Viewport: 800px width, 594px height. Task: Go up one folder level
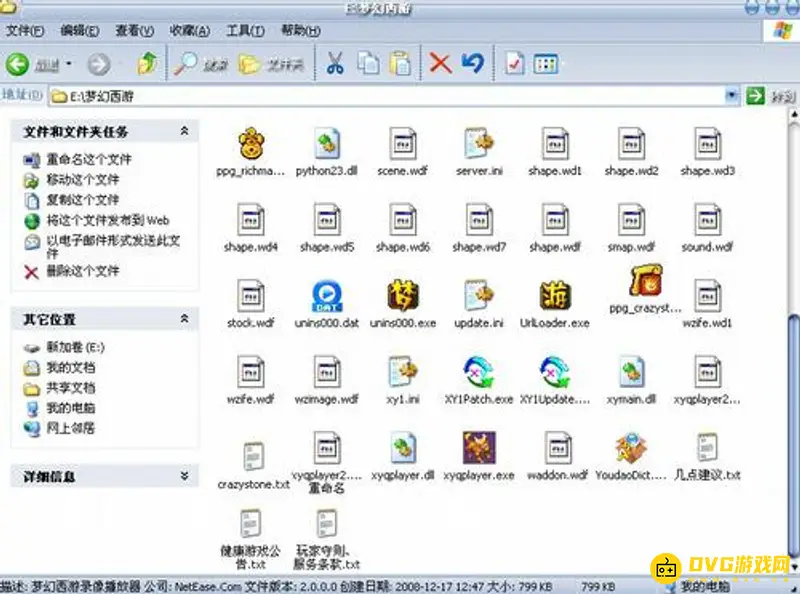pyautogui.click(x=147, y=64)
